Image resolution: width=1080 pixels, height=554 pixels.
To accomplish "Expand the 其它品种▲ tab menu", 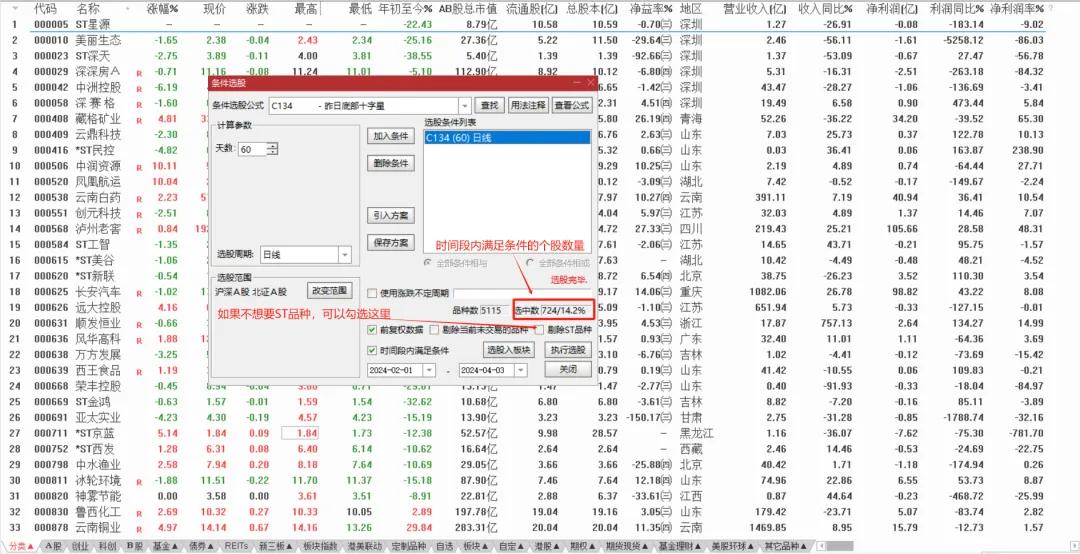I will point(785,546).
